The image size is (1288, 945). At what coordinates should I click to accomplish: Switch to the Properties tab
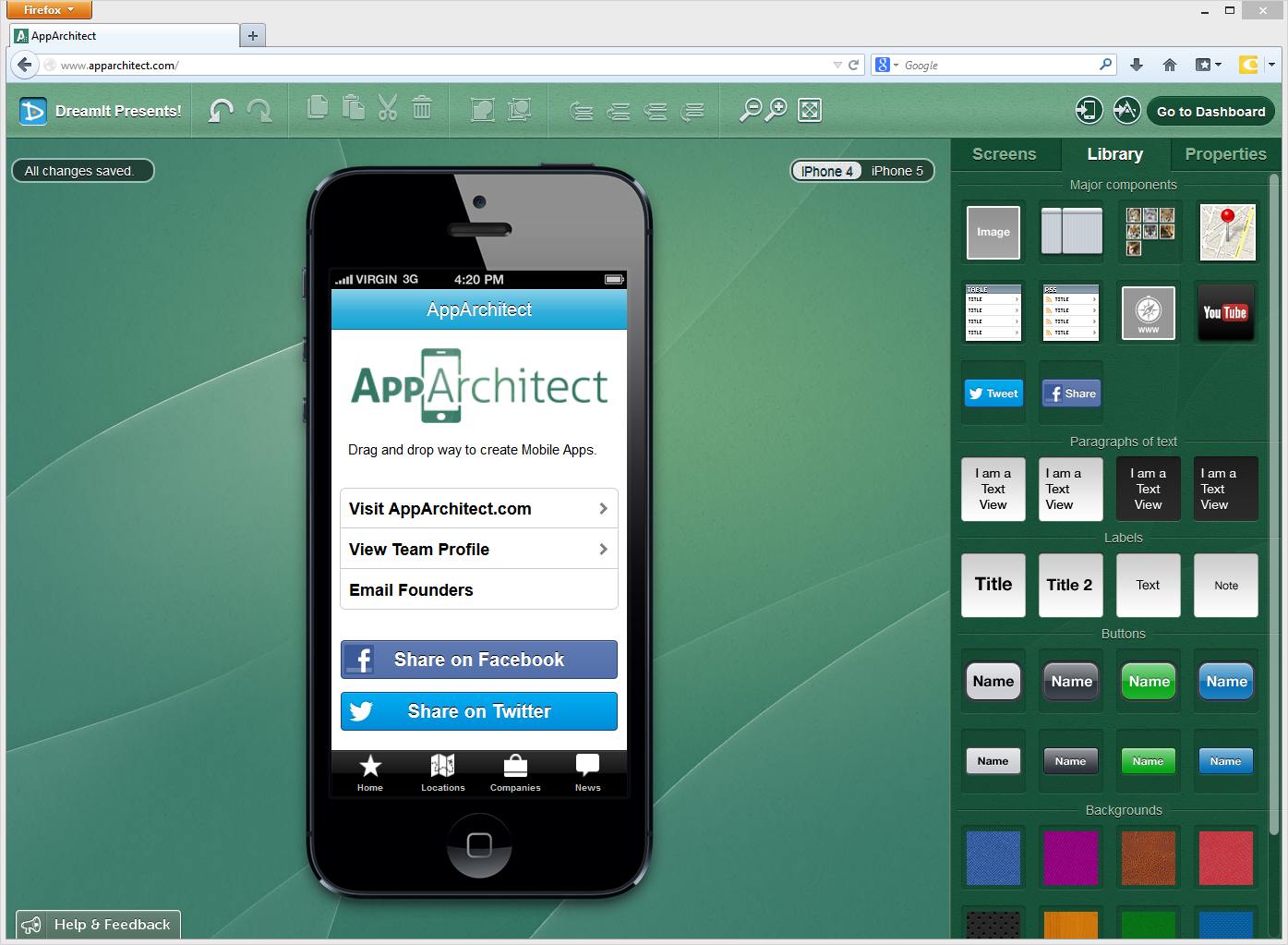(x=1225, y=154)
